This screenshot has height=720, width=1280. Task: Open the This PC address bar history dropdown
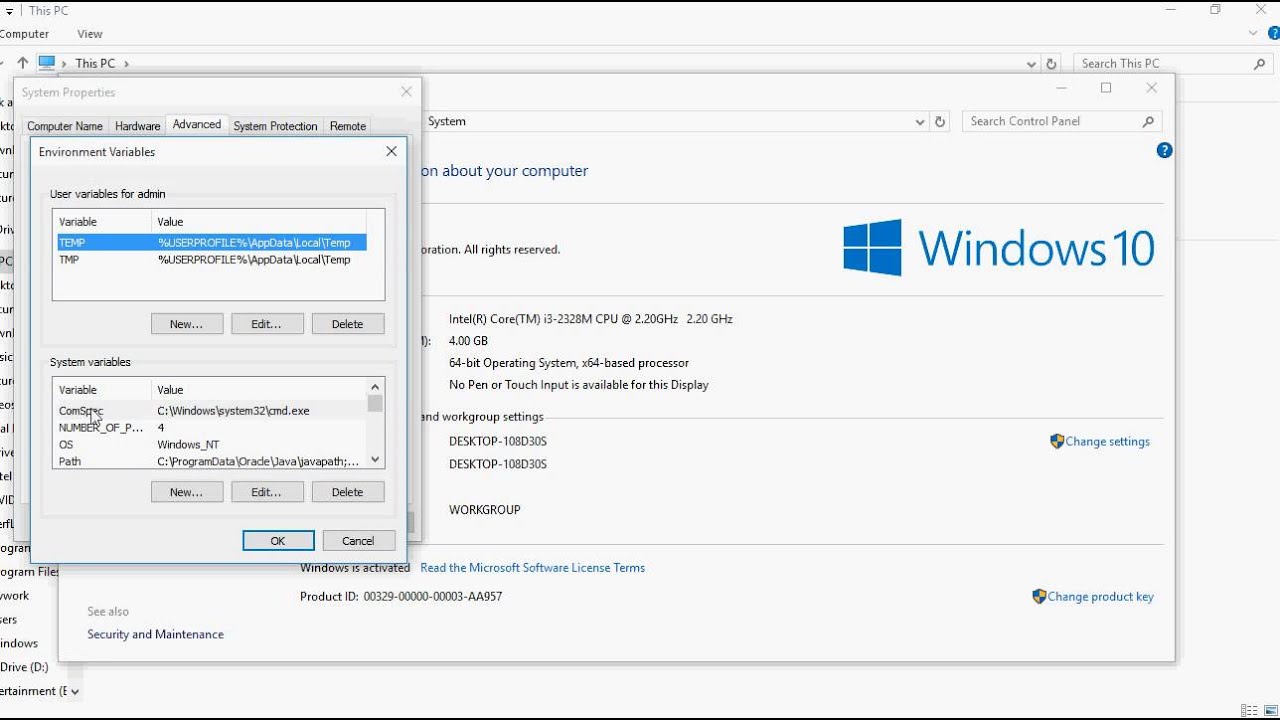[x=1031, y=64]
